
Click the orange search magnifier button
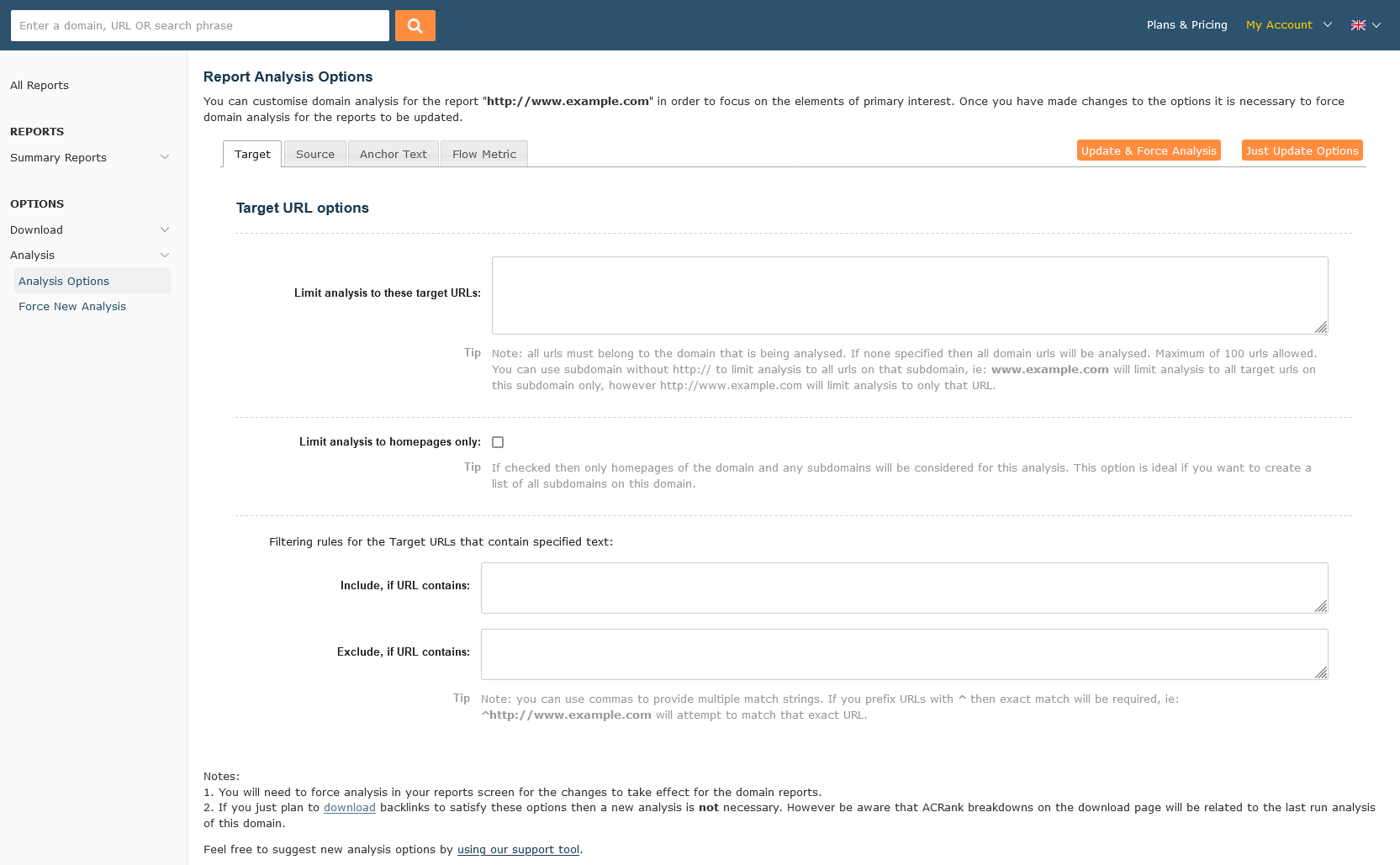415,26
